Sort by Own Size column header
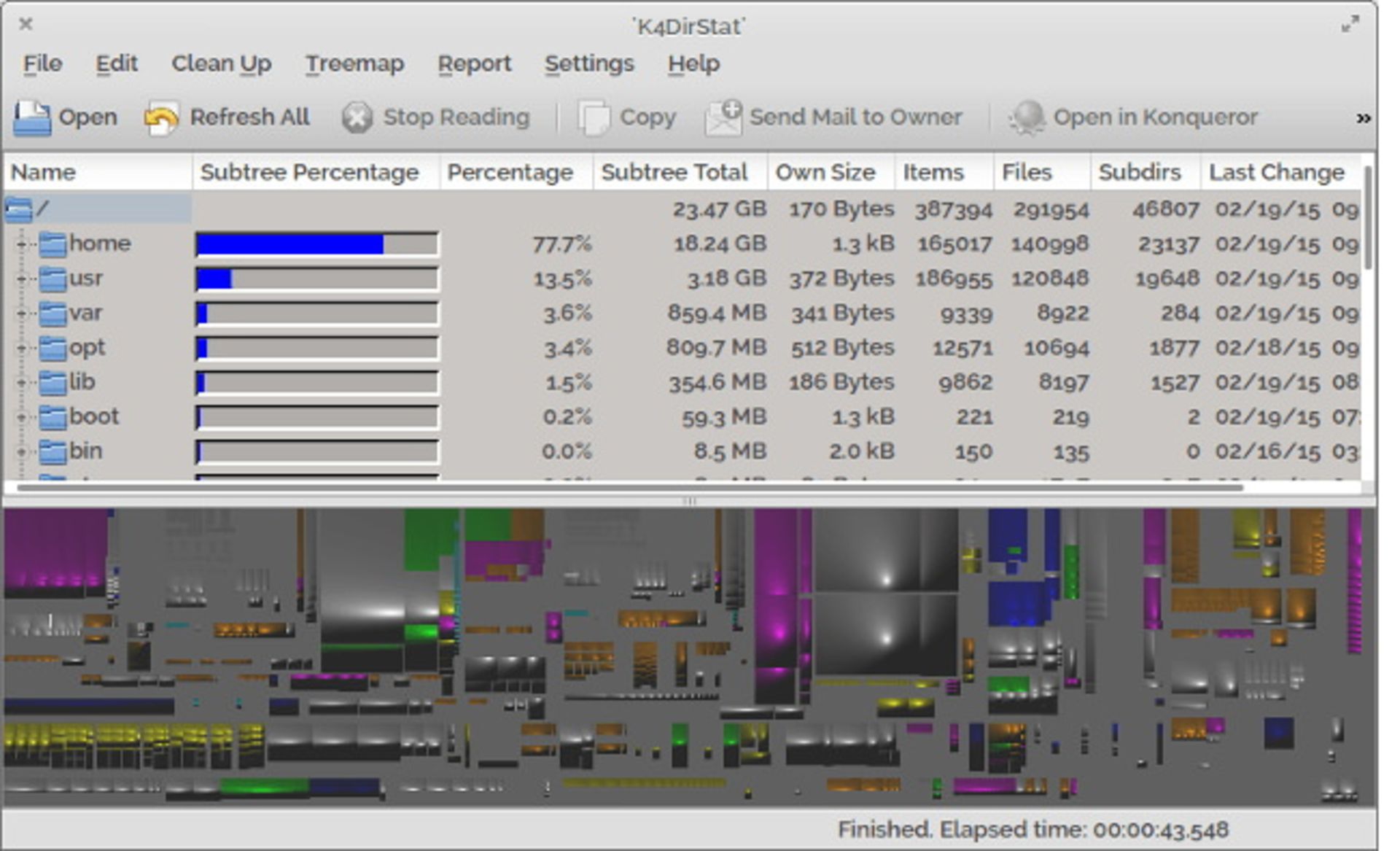 831,172
